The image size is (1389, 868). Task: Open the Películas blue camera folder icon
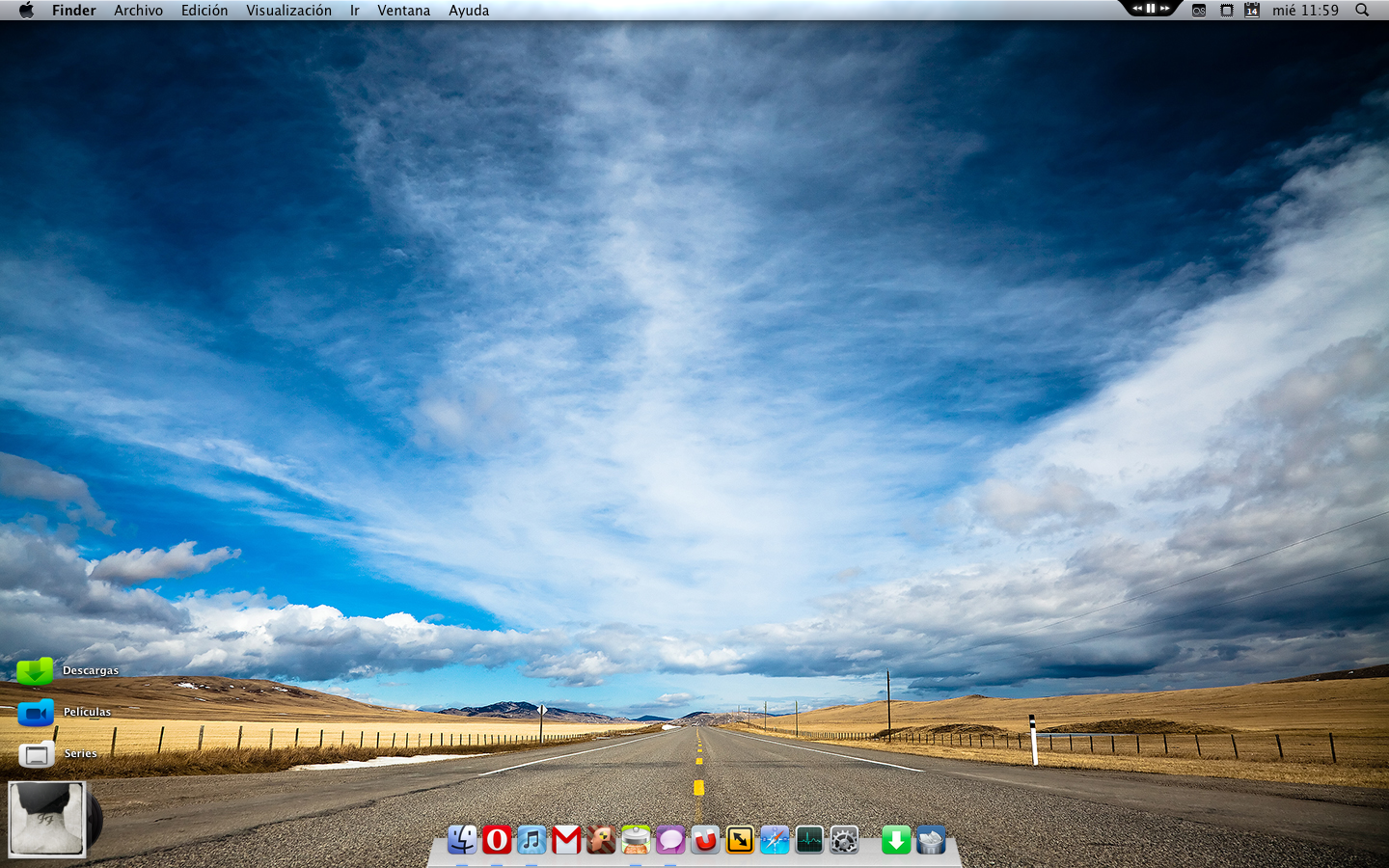coord(35,713)
